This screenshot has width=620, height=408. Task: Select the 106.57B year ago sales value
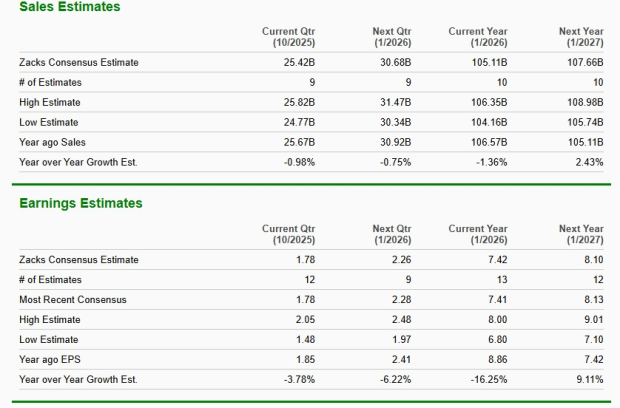coord(489,143)
